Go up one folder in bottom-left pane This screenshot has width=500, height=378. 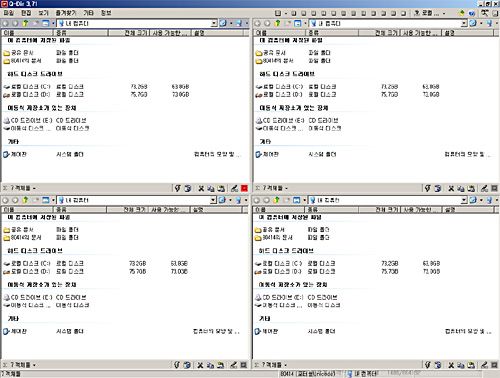point(25,200)
